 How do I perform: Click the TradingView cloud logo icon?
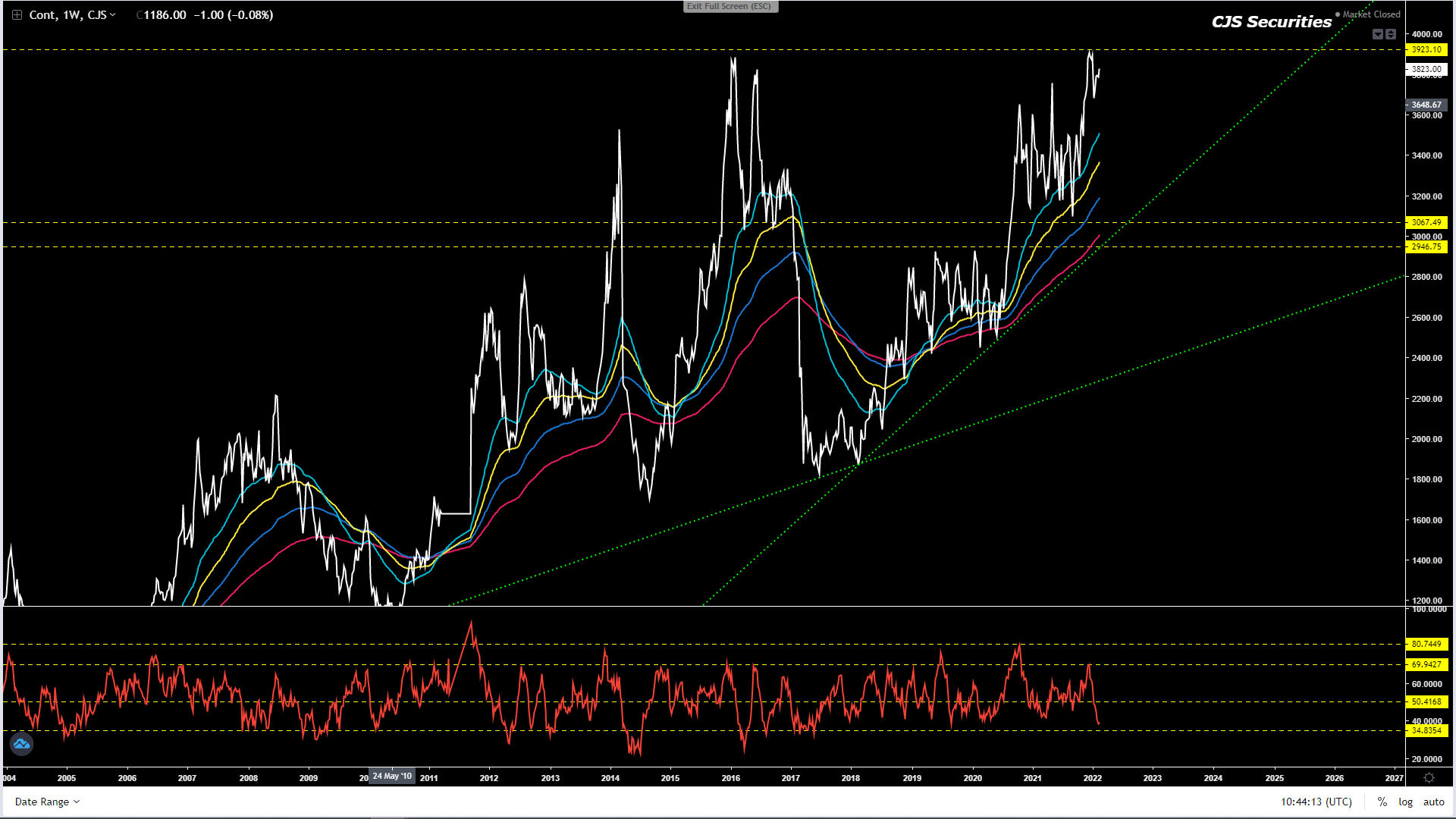(21, 744)
